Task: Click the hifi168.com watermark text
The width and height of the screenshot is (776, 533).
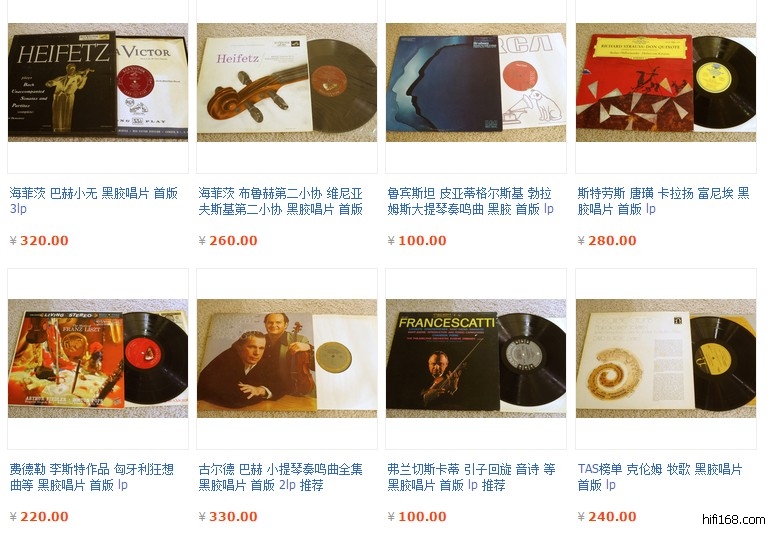Action: click(x=734, y=520)
